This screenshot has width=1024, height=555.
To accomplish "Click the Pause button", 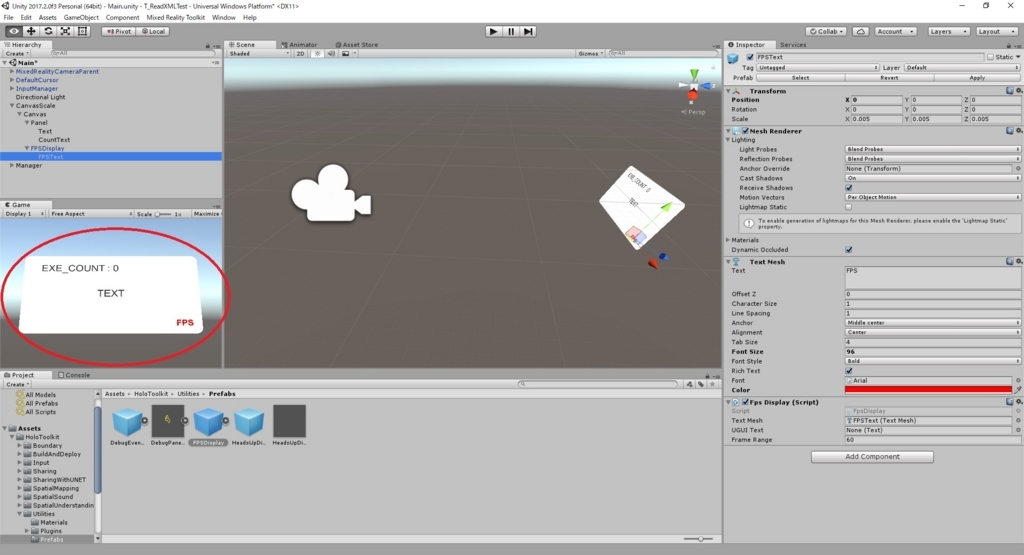I will point(511,31).
